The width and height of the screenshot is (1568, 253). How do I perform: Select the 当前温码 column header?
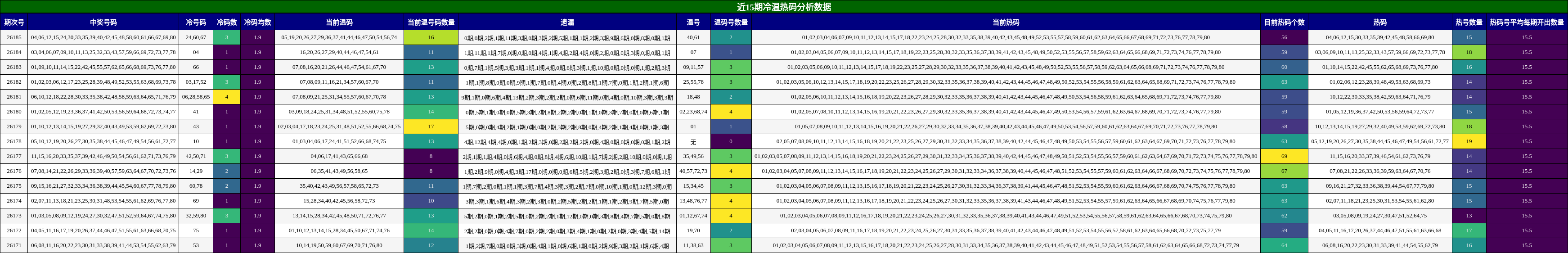[x=339, y=22]
